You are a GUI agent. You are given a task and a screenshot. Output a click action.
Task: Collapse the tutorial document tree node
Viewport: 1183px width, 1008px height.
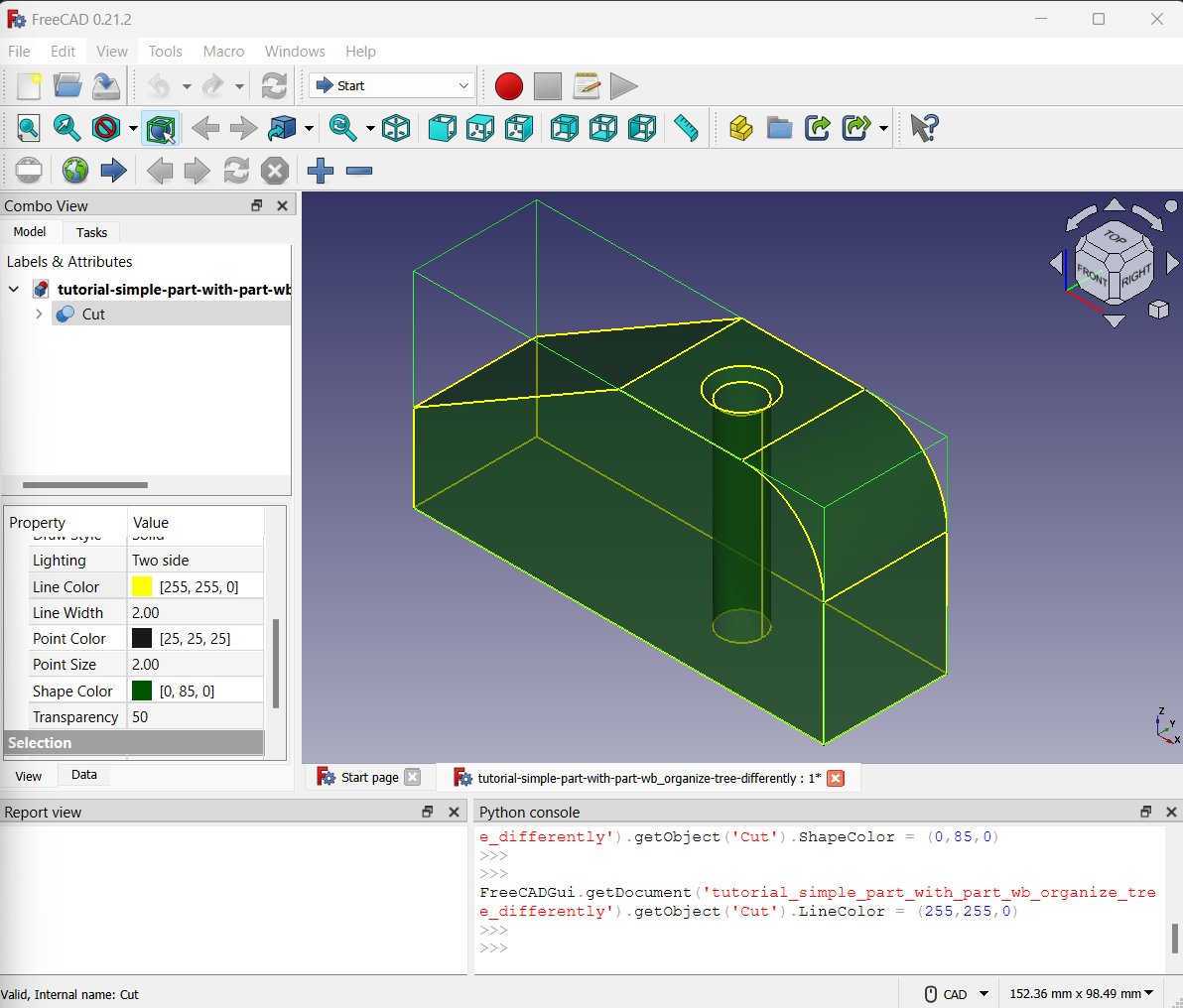[x=14, y=289]
